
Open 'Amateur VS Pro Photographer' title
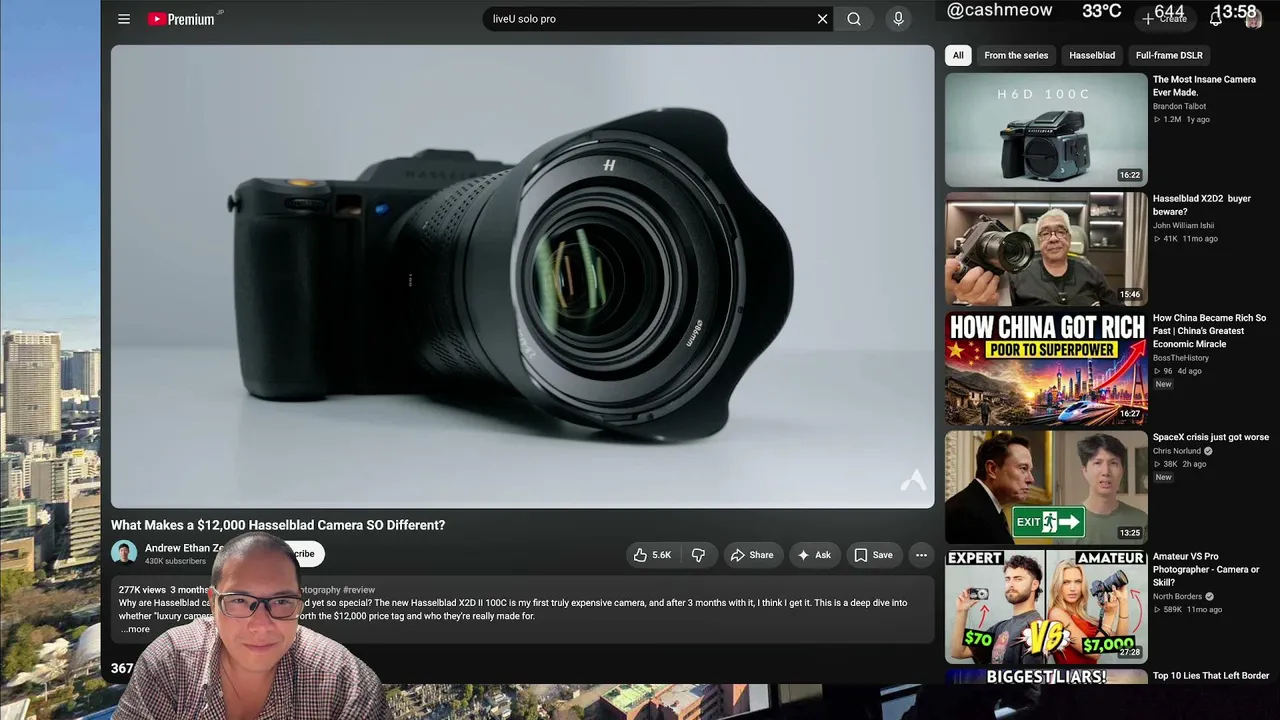(x=1206, y=569)
